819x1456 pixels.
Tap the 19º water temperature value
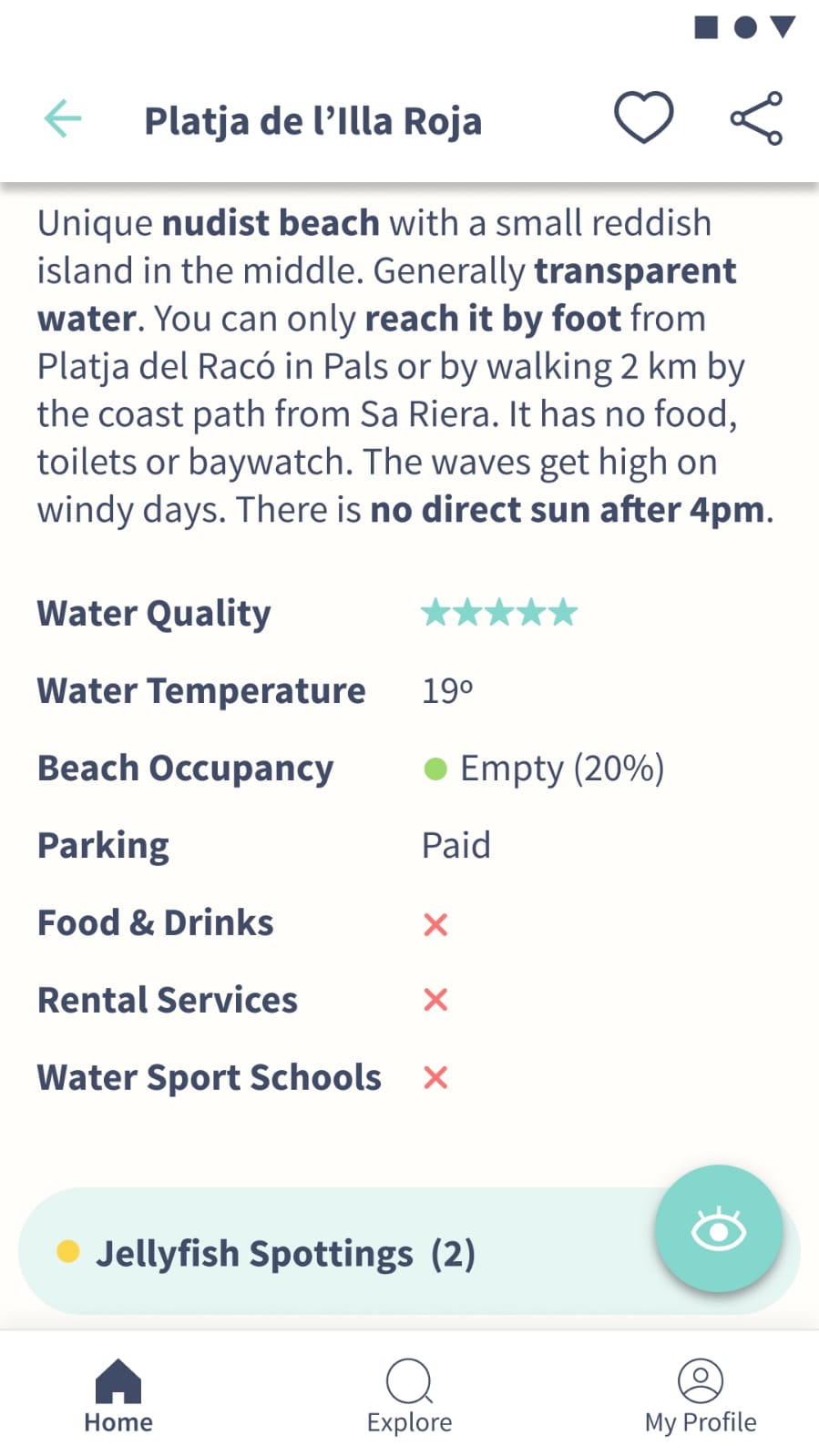tap(447, 691)
